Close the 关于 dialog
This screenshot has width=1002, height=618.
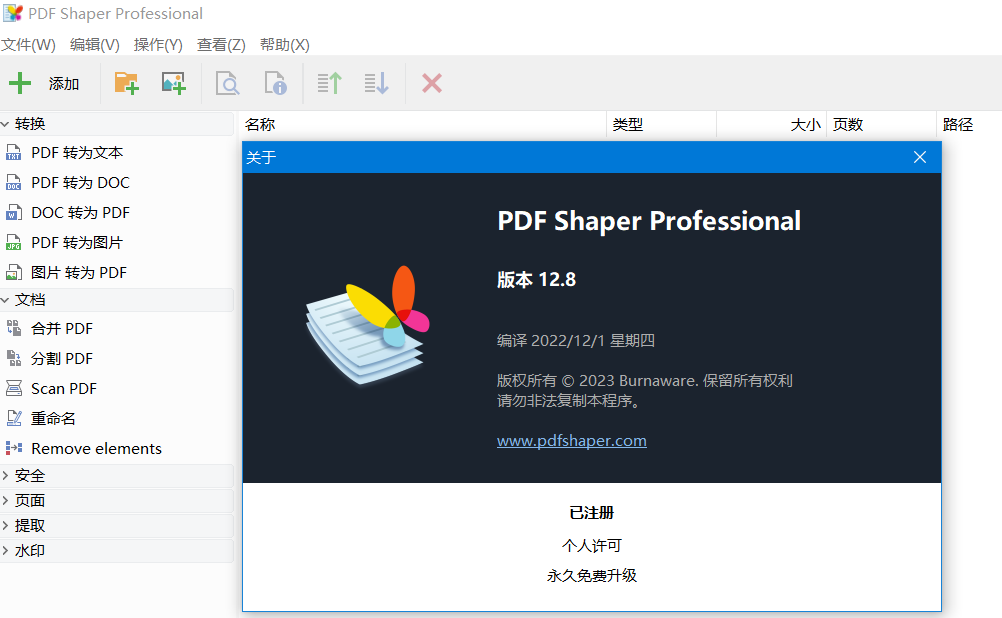point(920,157)
